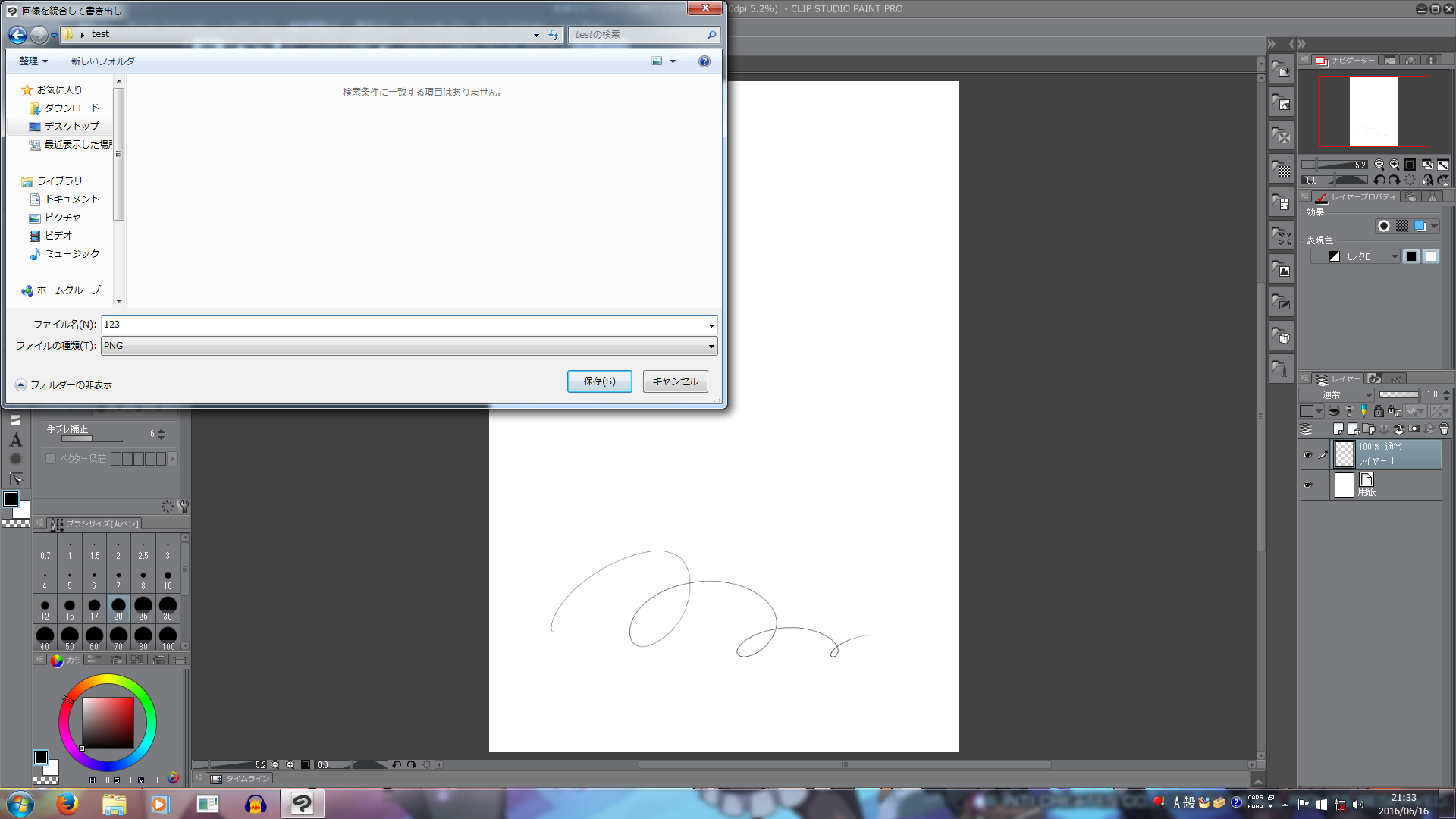Viewport: 1456px width, 819px height.
Task: Click the new raster layer icon
Action: click(1338, 428)
